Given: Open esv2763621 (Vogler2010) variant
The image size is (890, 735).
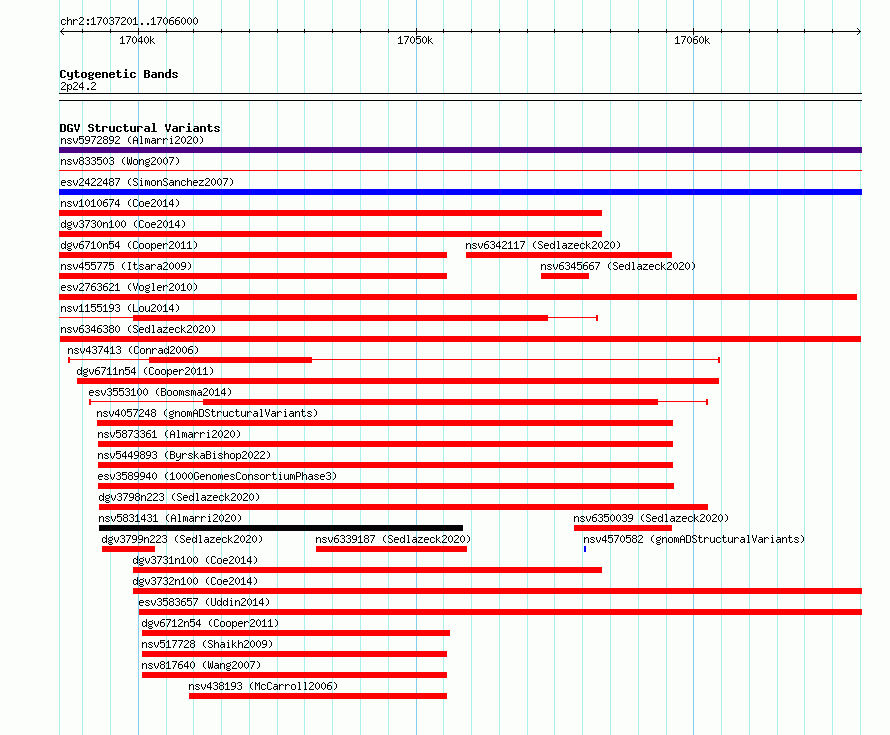Looking at the screenshot, I should (x=129, y=287).
